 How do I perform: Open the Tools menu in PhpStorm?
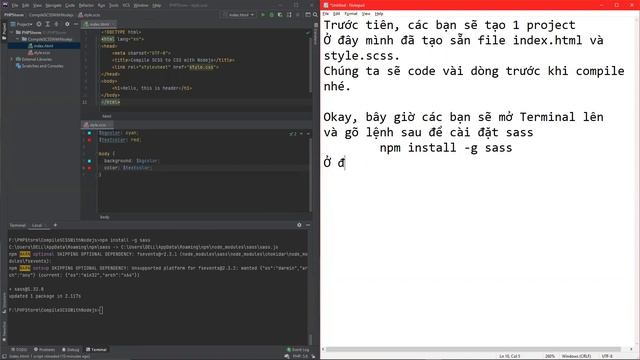click(x=114, y=5)
